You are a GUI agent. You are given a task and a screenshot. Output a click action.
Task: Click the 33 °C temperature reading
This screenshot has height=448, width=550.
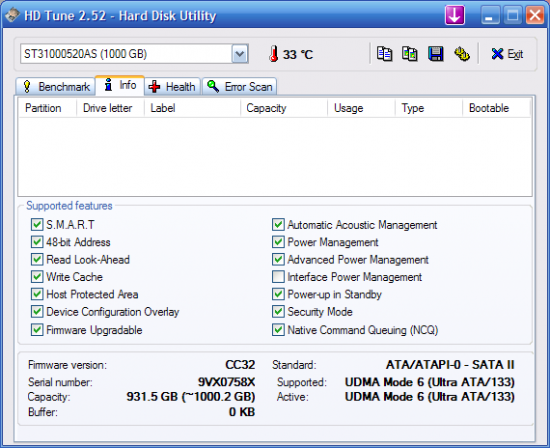pos(298,55)
